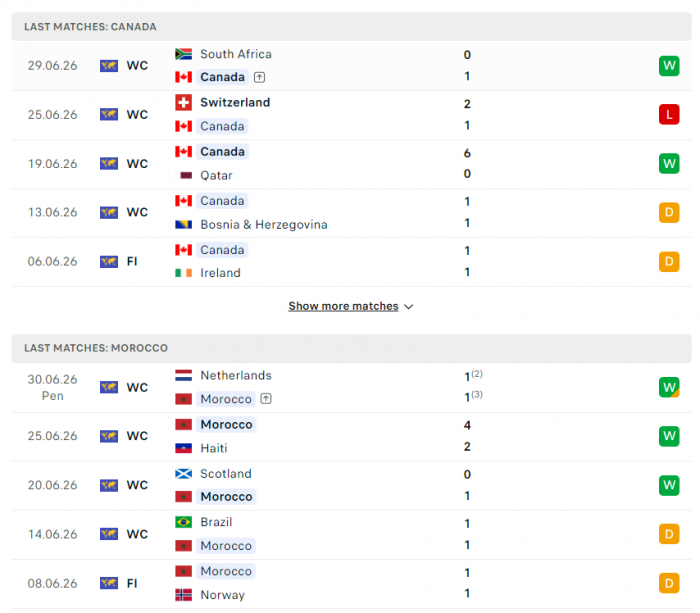Select the Haiti team name
This screenshot has height=613, width=700.
coord(214,448)
